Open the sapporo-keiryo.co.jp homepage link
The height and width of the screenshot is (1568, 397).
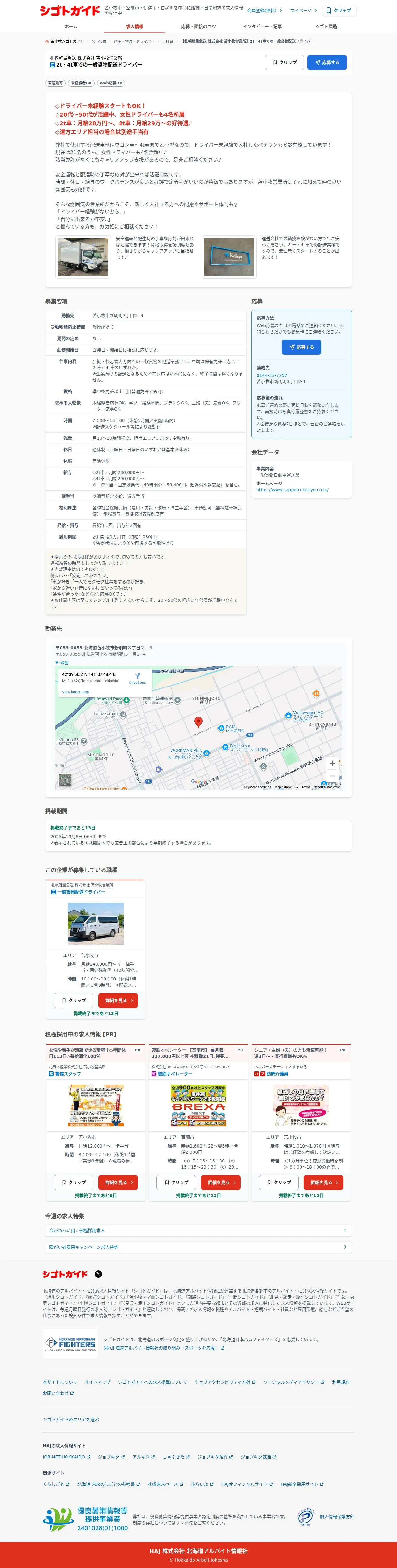[292, 489]
